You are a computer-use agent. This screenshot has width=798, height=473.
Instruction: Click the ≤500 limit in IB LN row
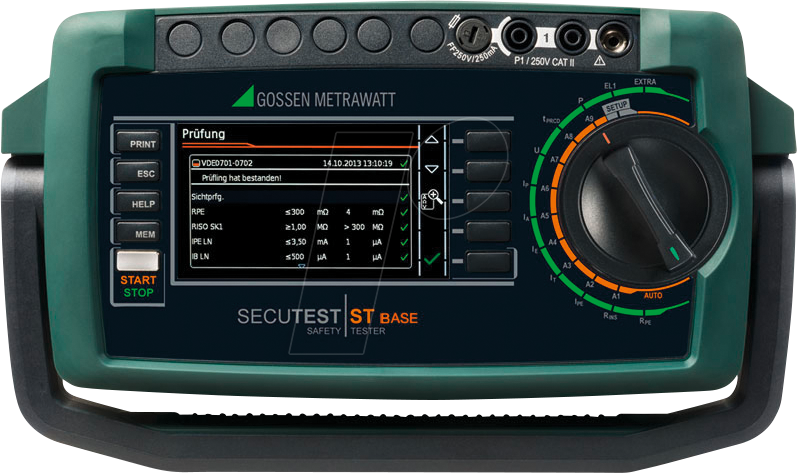(x=295, y=257)
